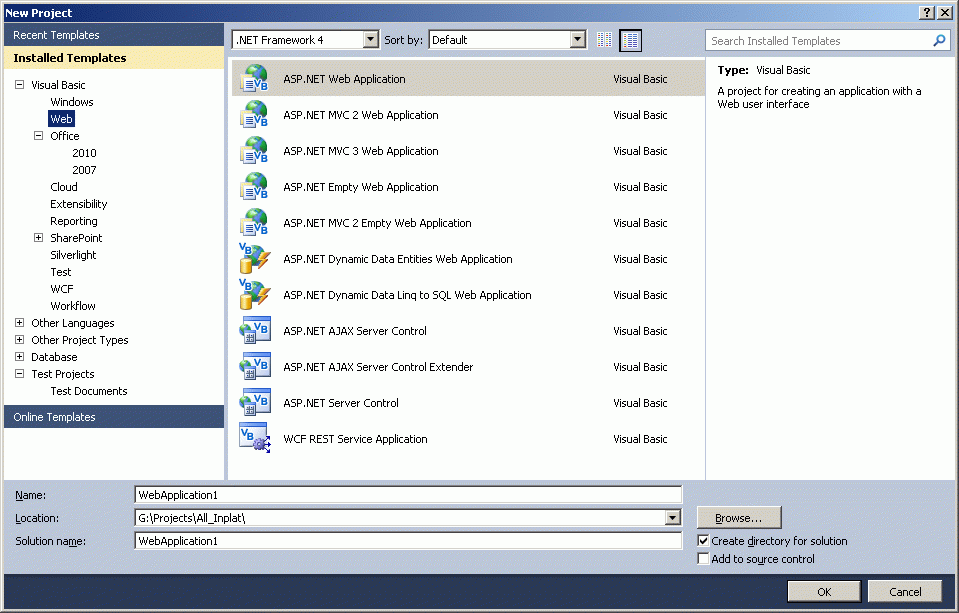Click the WCF REST Service Application icon
This screenshot has height=613, width=959.
254,438
